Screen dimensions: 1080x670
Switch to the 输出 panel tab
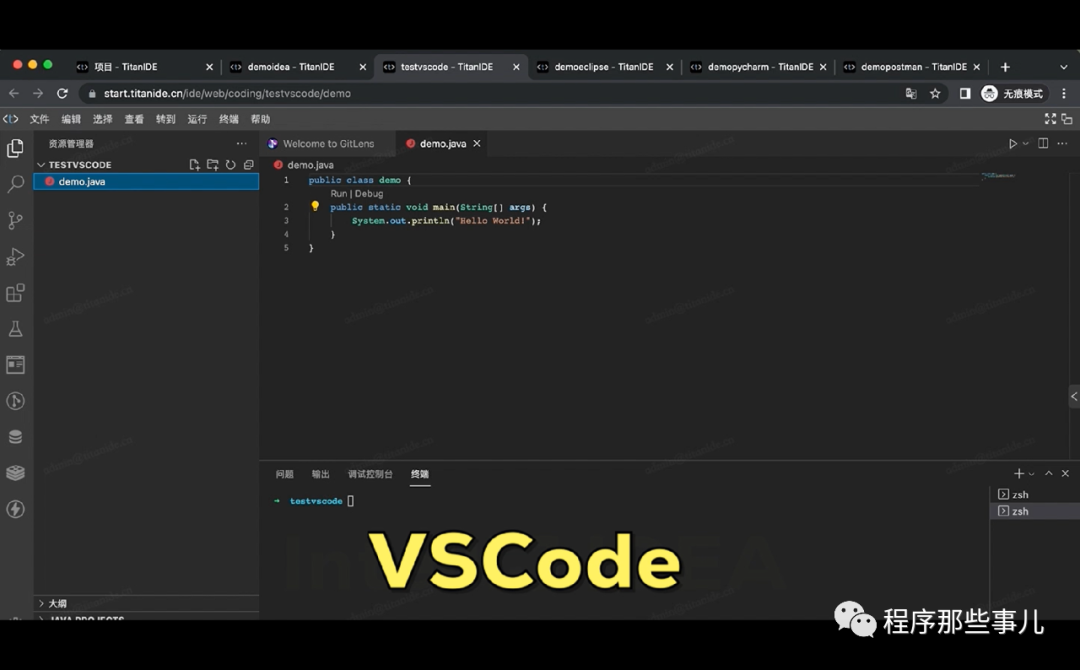[320, 474]
